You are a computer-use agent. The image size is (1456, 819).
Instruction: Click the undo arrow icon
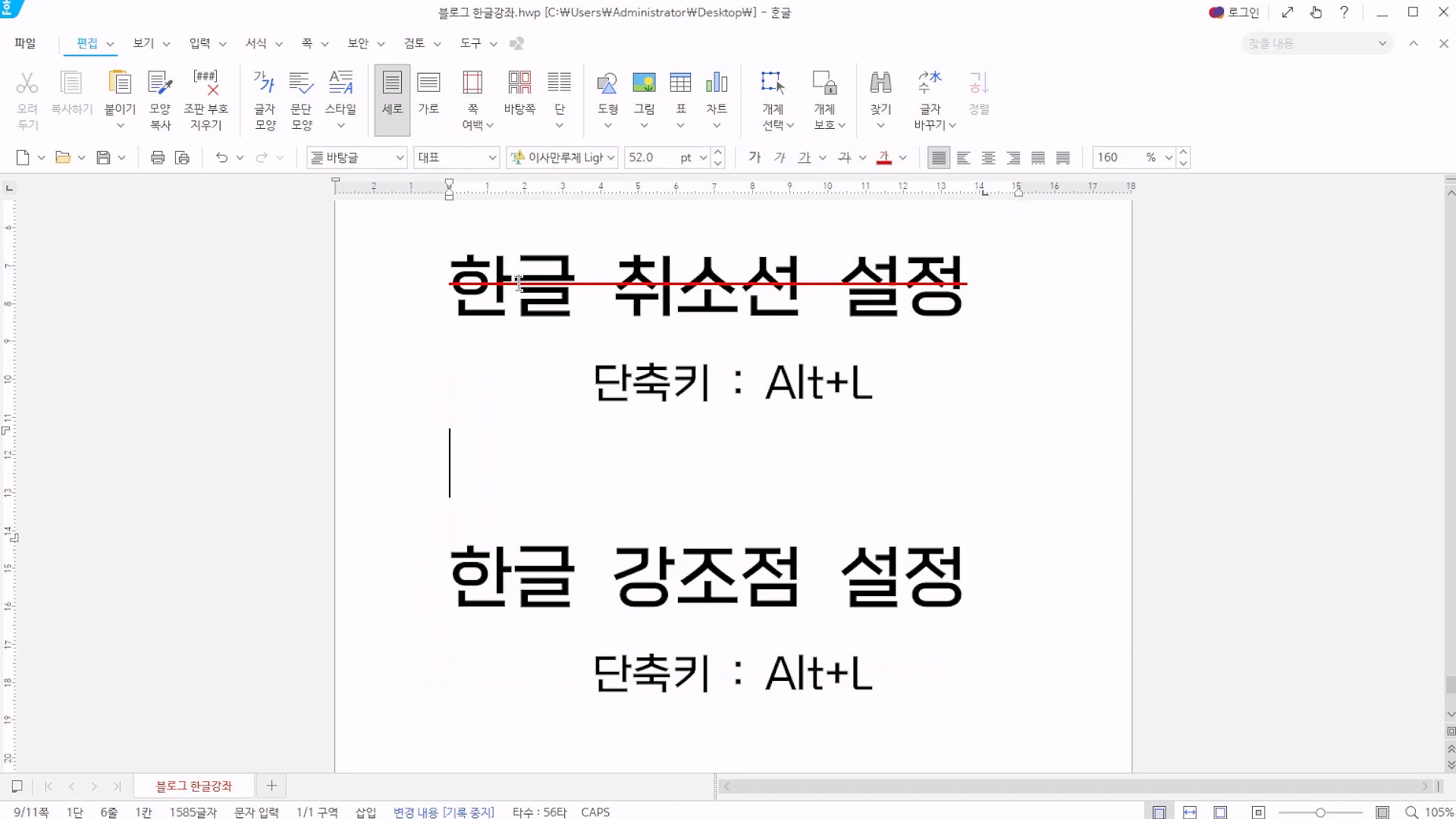coord(221,158)
